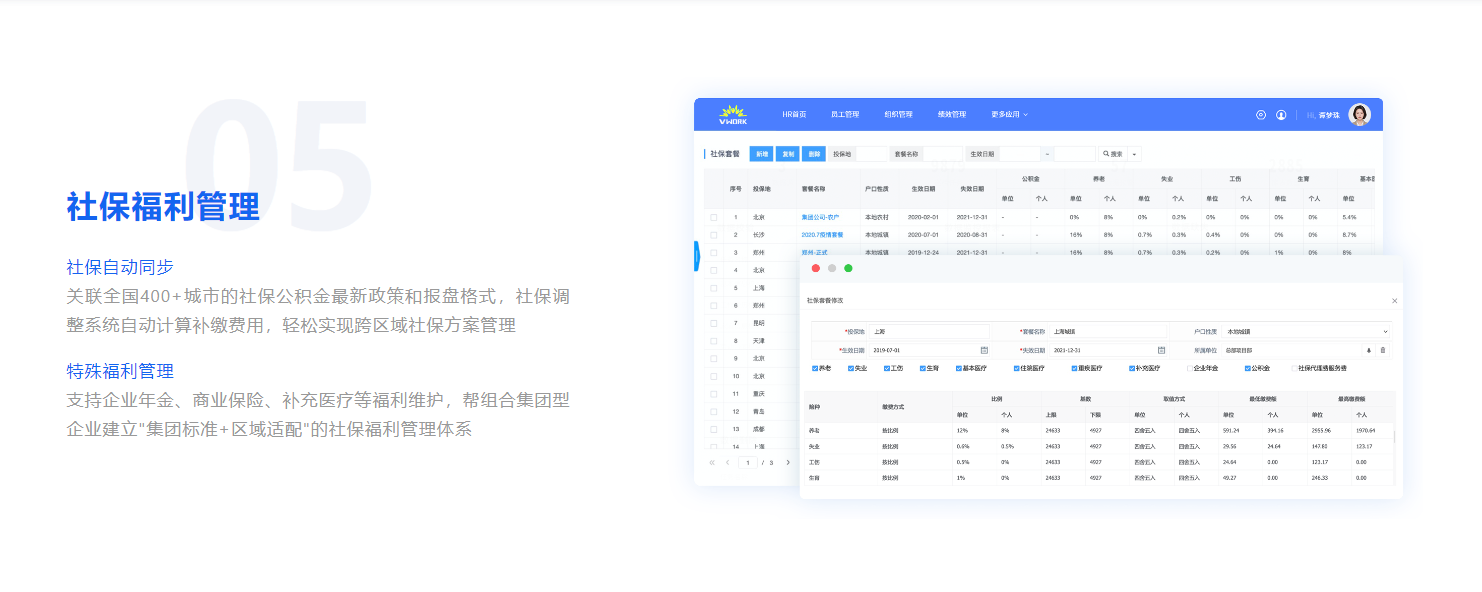Tick the checkbox for row 2 长沙
This screenshot has width=1482, height=592.
(714, 235)
